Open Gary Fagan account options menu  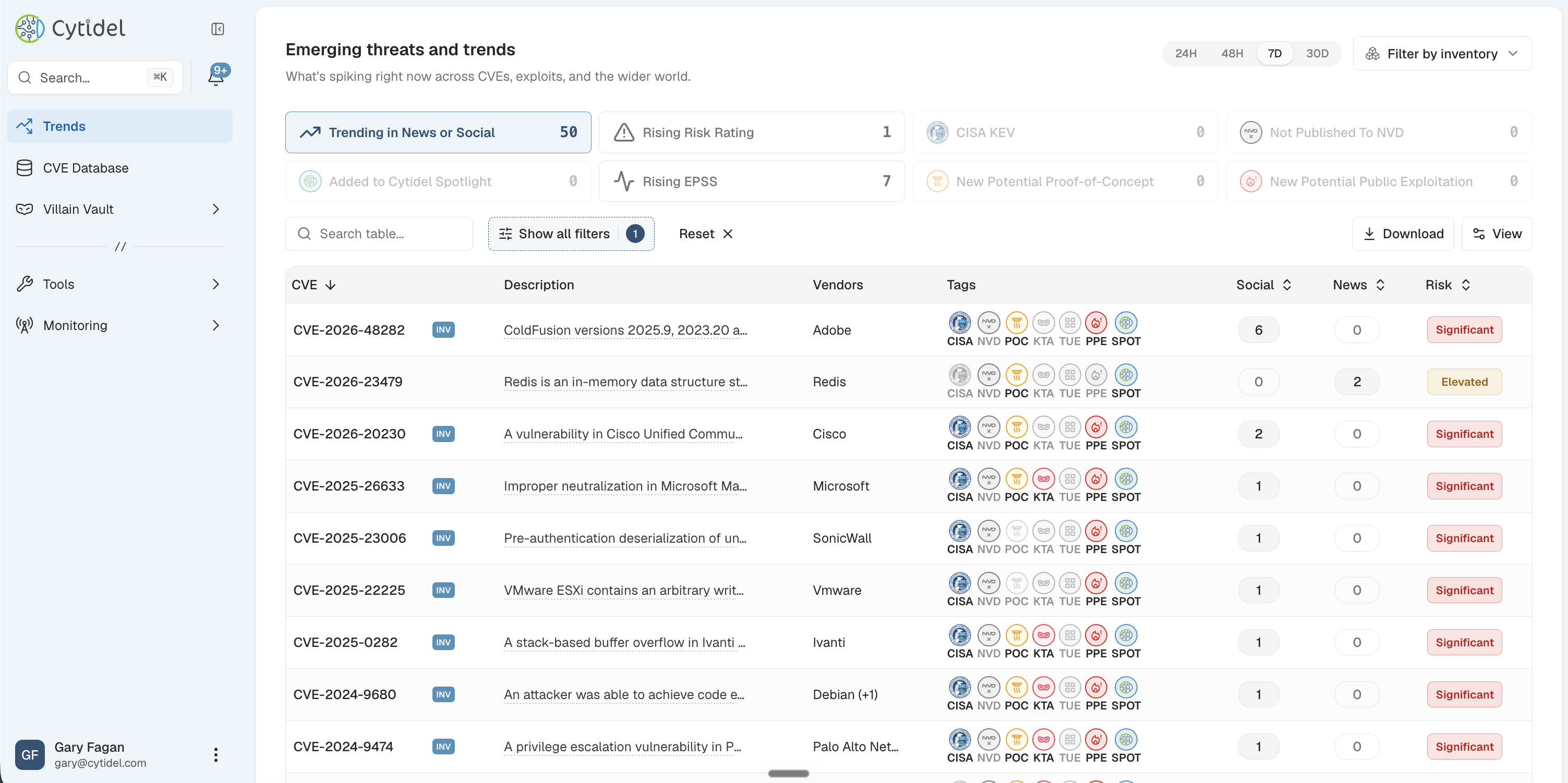215,754
